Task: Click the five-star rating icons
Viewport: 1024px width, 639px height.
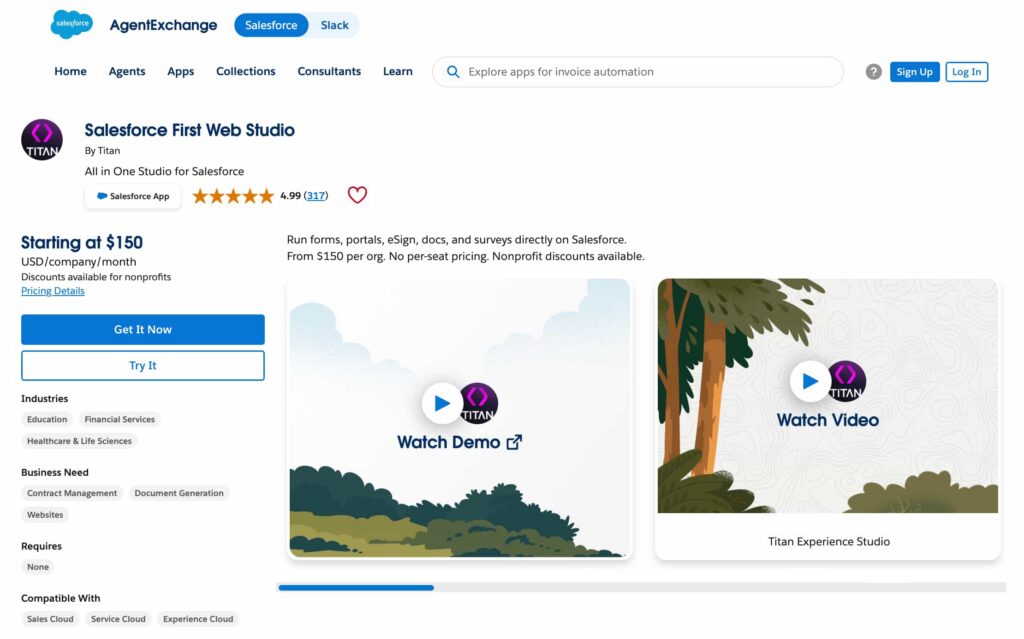Action: click(x=233, y=195)
